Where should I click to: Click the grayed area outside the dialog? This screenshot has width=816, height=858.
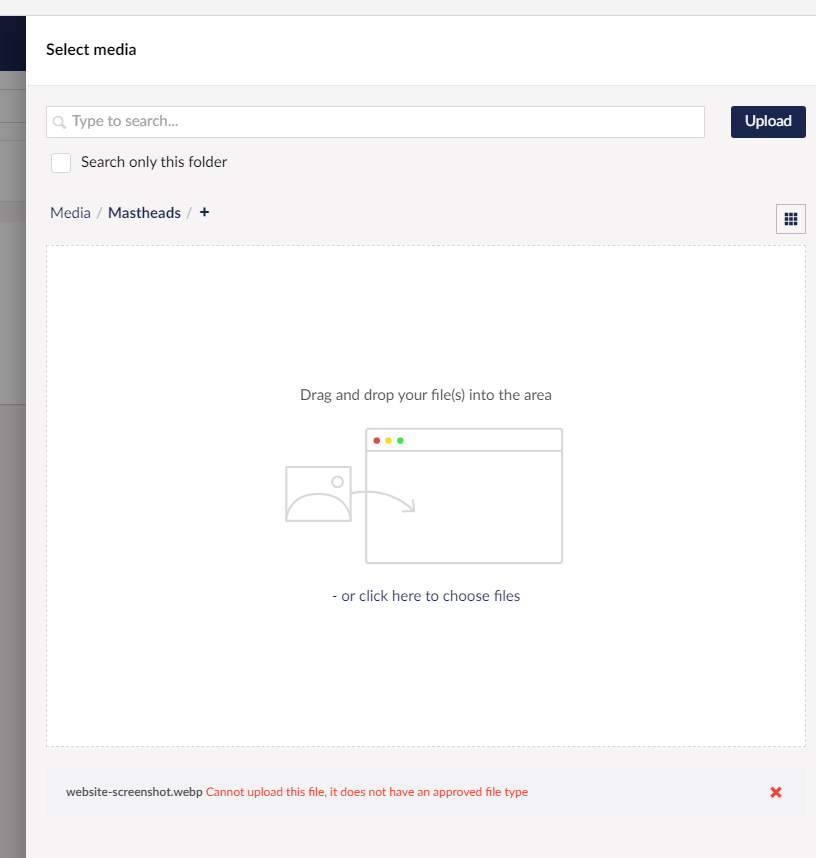click(x=12, y=500)
